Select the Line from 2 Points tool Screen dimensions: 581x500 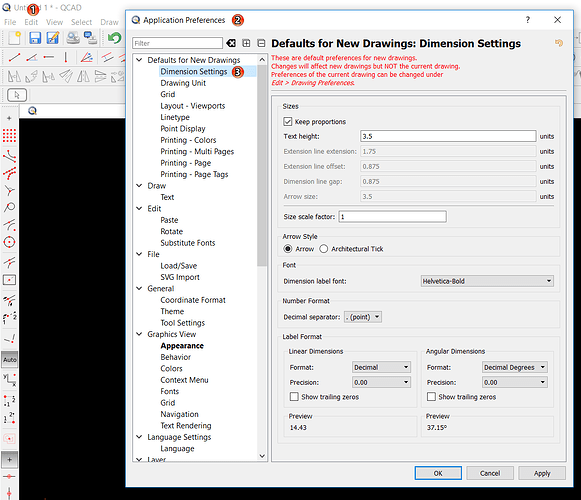tap(14, 57)
